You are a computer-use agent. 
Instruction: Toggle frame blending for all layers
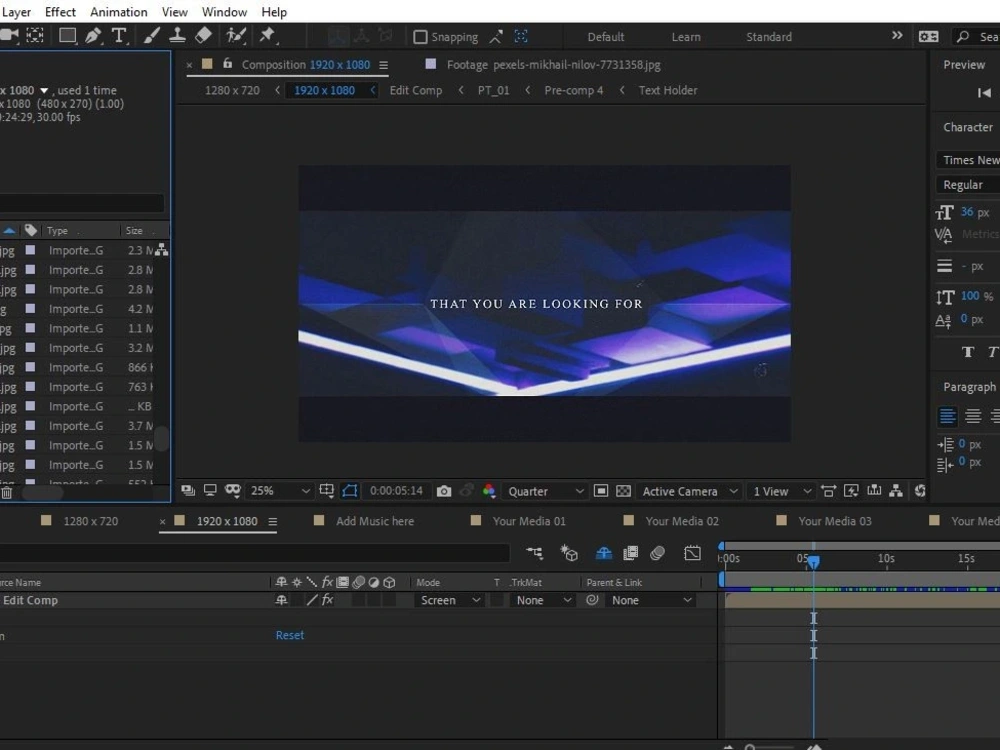630,553
